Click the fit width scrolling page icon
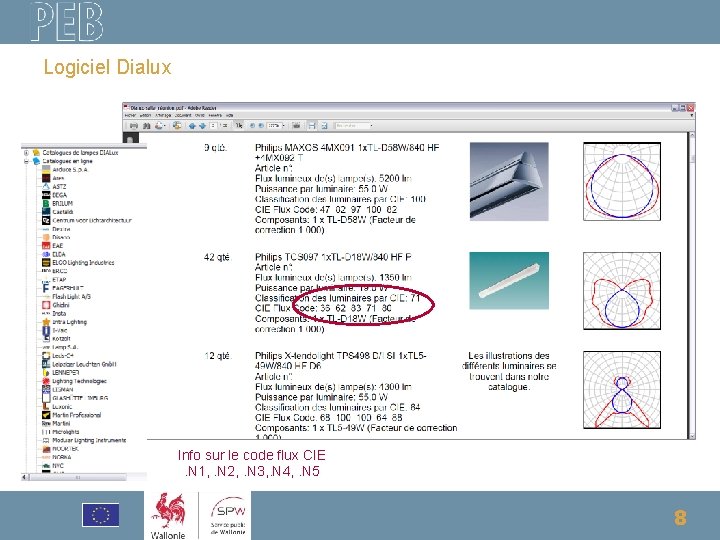The height and width of the screenshot is (540, 720). point(311,125)
